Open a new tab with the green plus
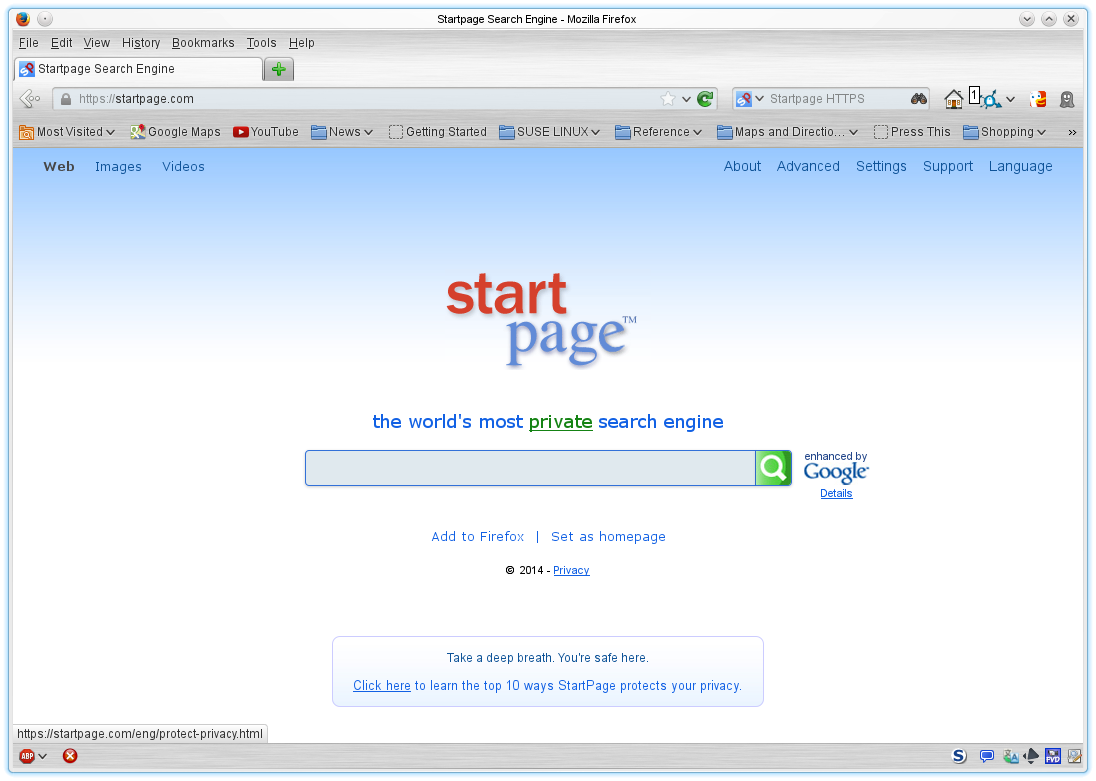This screenshot has width=1096, height=781. 279,69
